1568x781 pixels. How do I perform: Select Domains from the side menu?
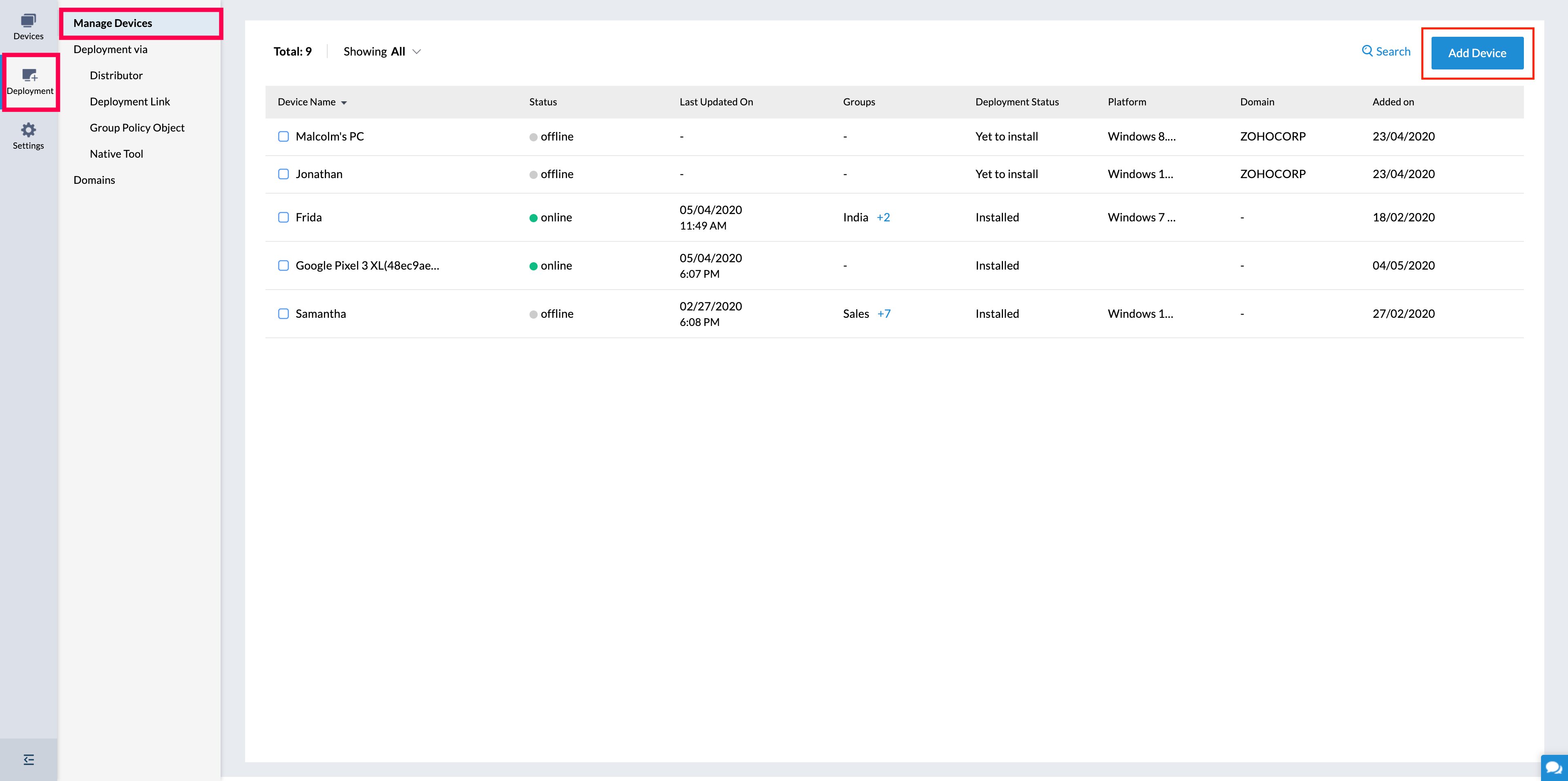94,180
